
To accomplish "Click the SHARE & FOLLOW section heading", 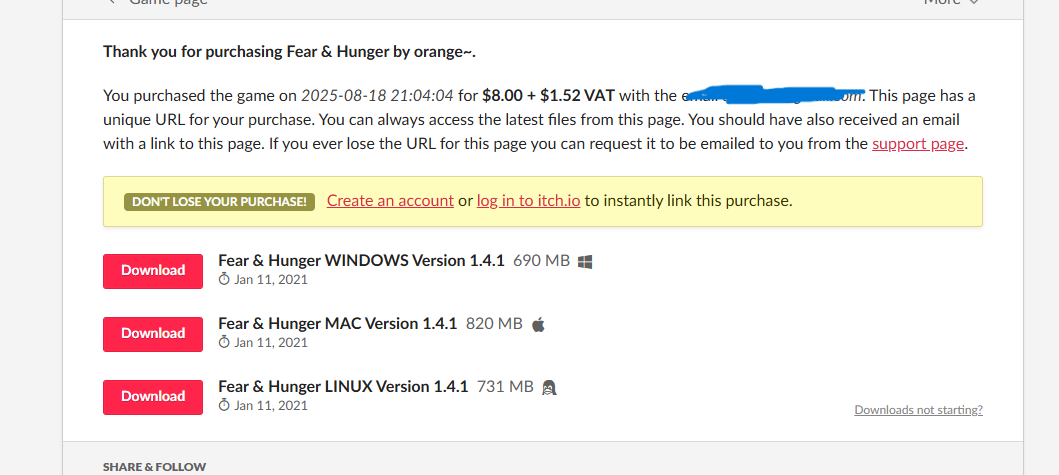I will coord(155,467).
